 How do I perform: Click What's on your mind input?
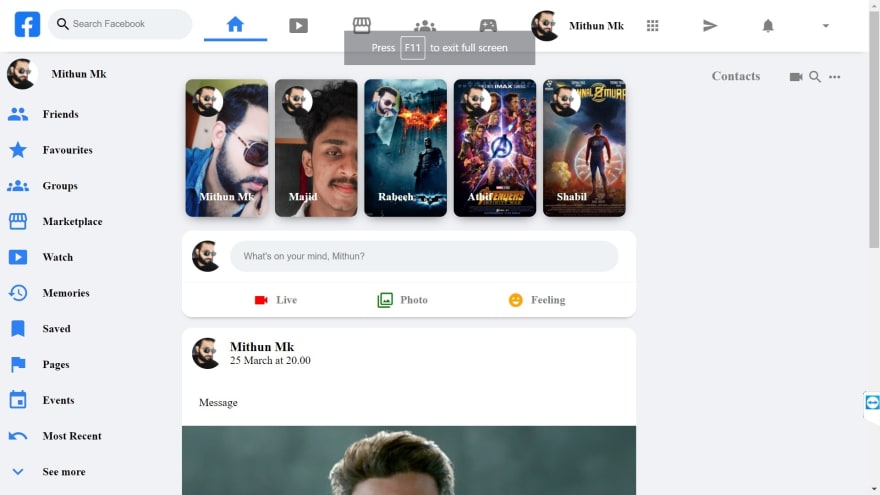[x=424, y=256]
